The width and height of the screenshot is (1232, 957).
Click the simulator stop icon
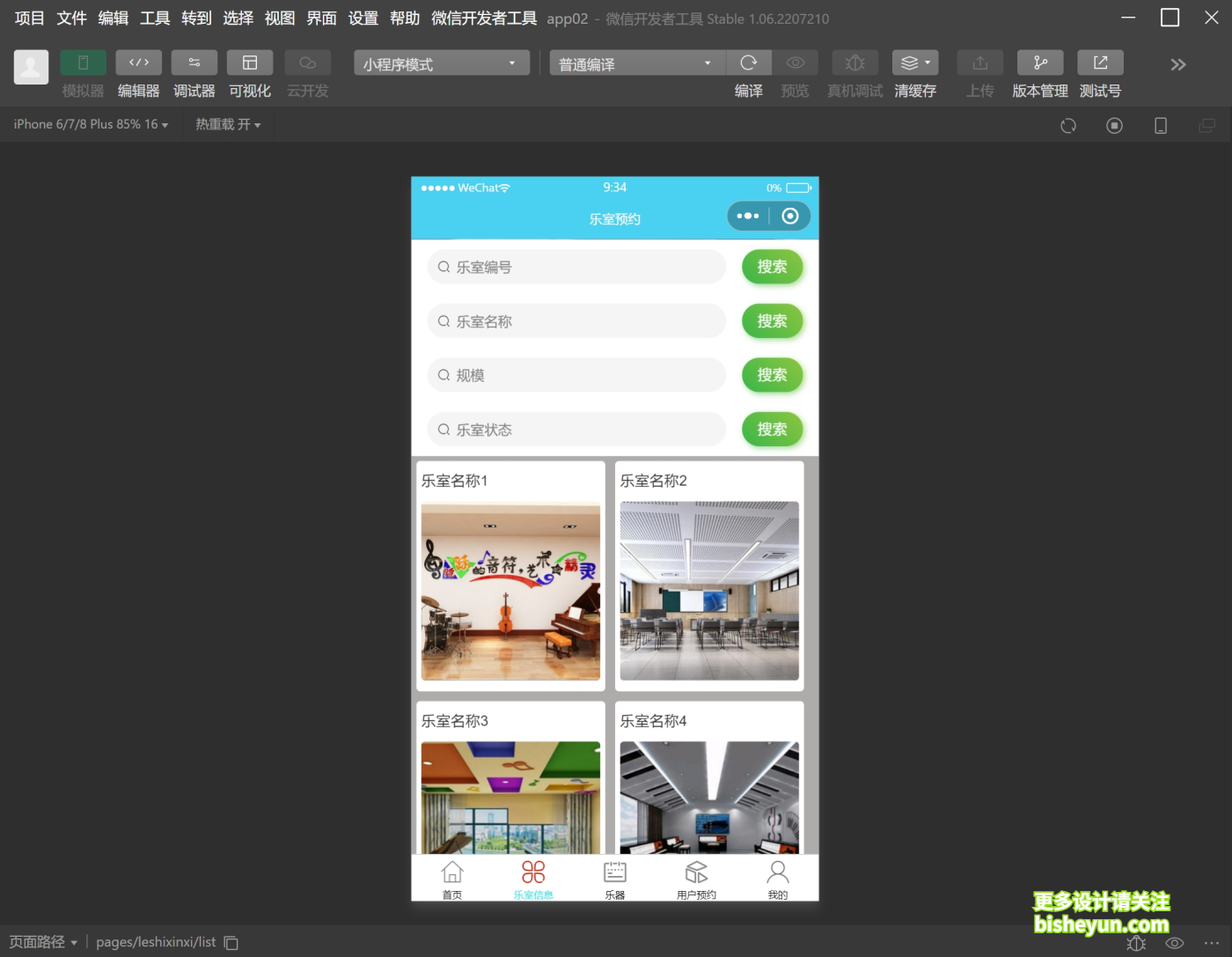pos(1114,126)
